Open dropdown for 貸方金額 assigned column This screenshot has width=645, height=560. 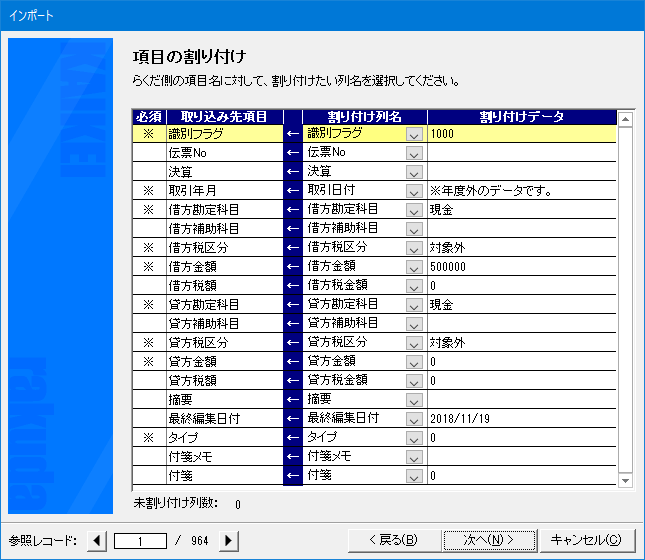414,361
